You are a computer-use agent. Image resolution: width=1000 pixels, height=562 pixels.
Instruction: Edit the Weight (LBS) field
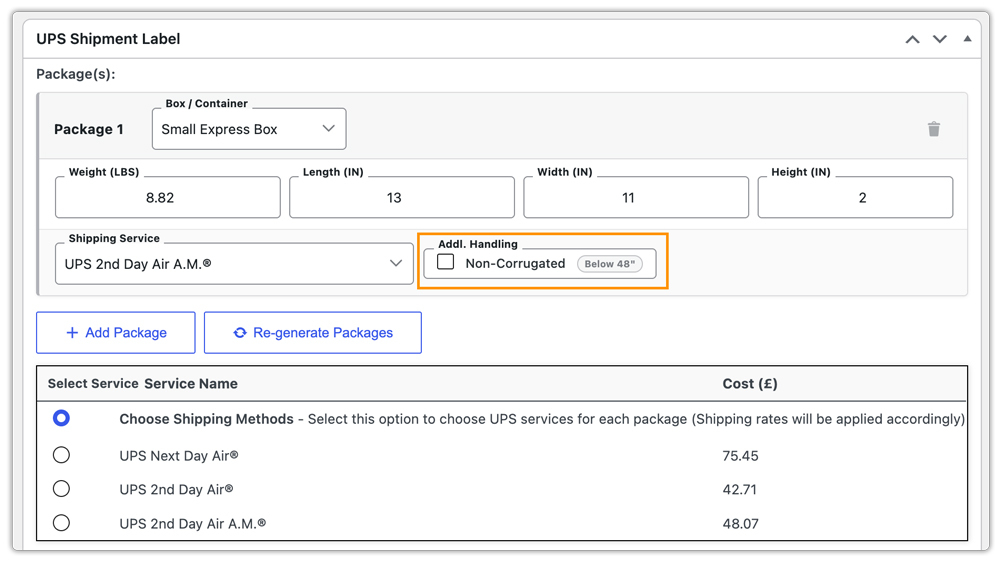tap(168, 198)
